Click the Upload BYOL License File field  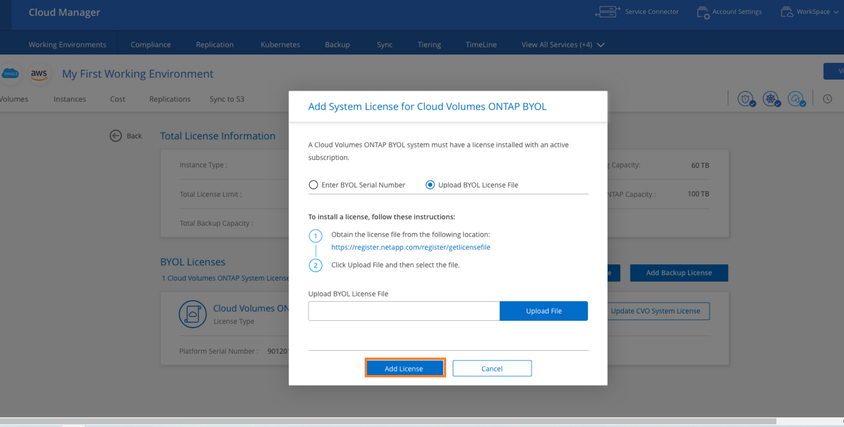tap(404, 311)
